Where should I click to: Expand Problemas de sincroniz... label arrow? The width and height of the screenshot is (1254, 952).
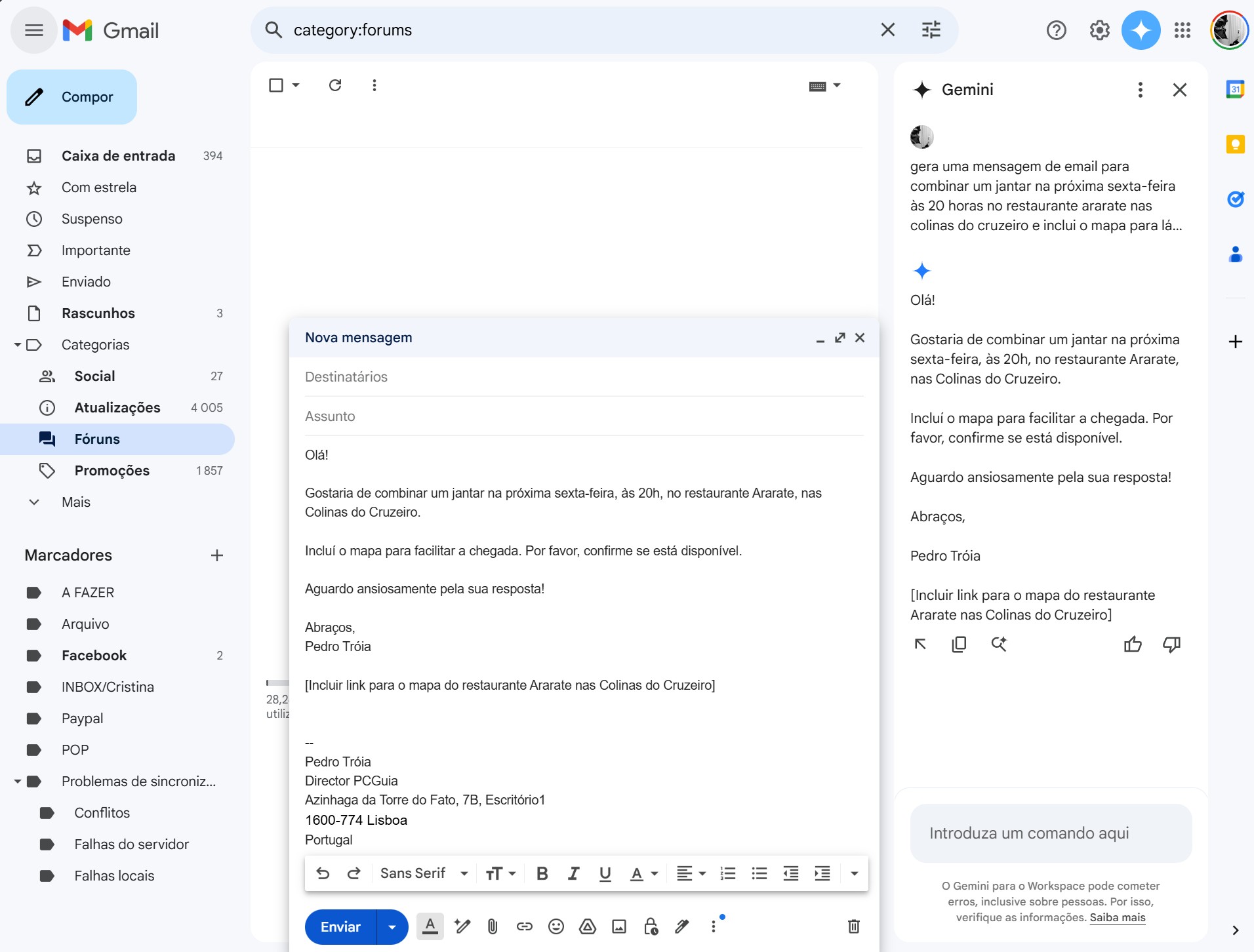coord(18,782)
